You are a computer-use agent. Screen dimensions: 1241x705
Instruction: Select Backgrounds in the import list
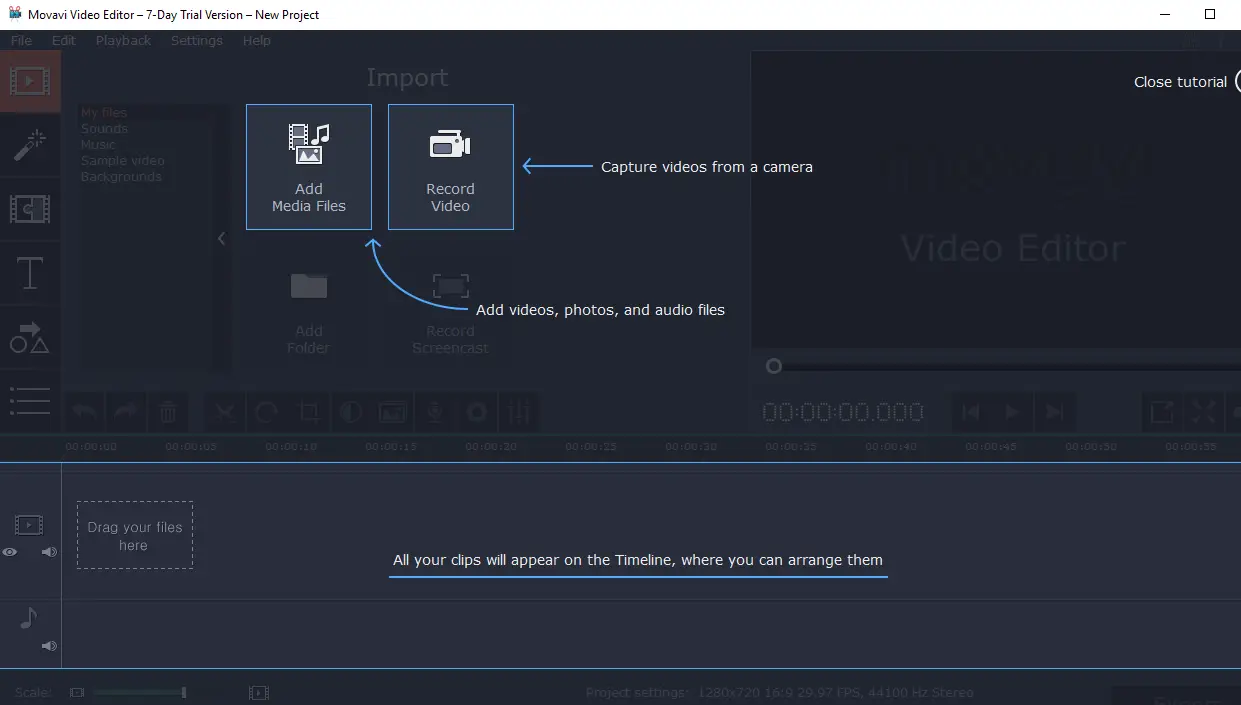pos(120,177)
